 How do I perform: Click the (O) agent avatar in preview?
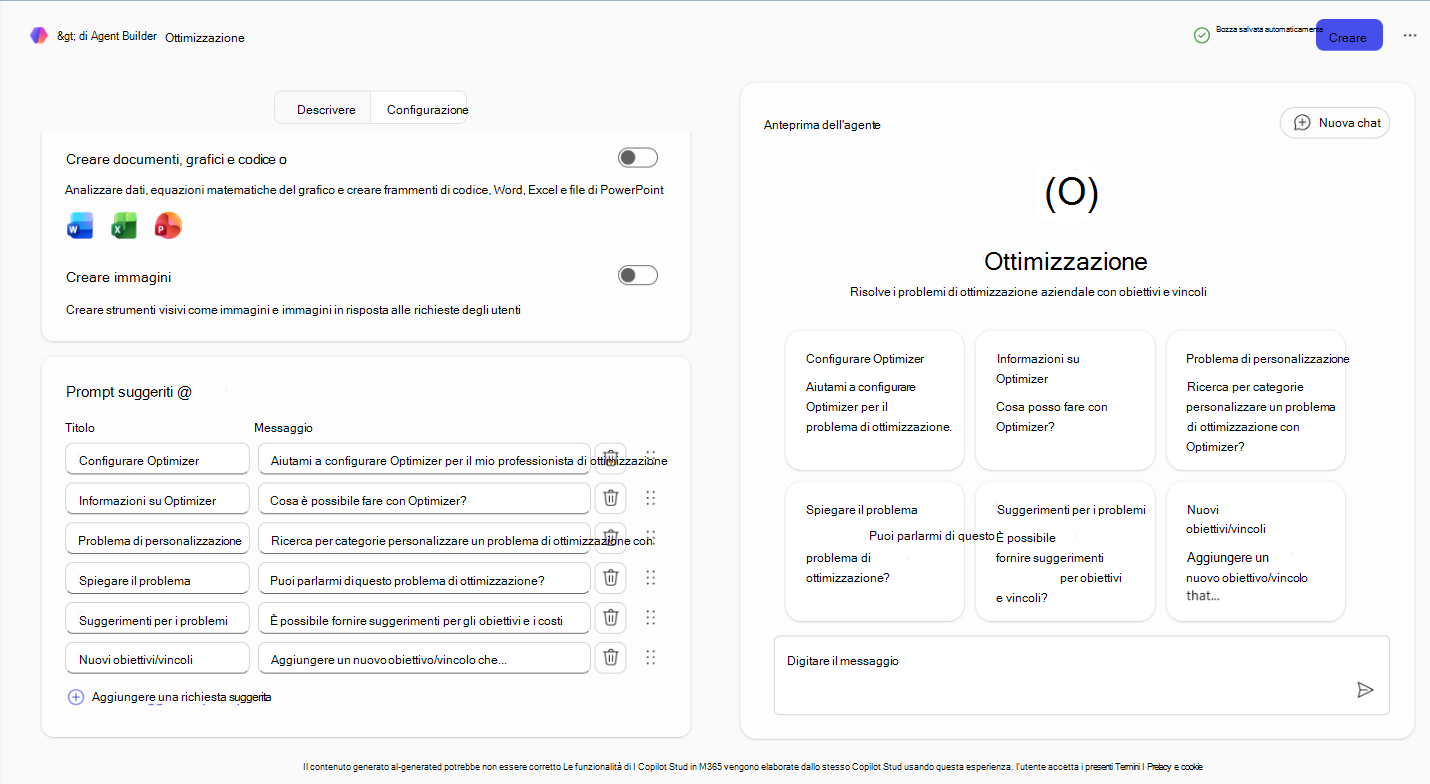click(1071, 193)
